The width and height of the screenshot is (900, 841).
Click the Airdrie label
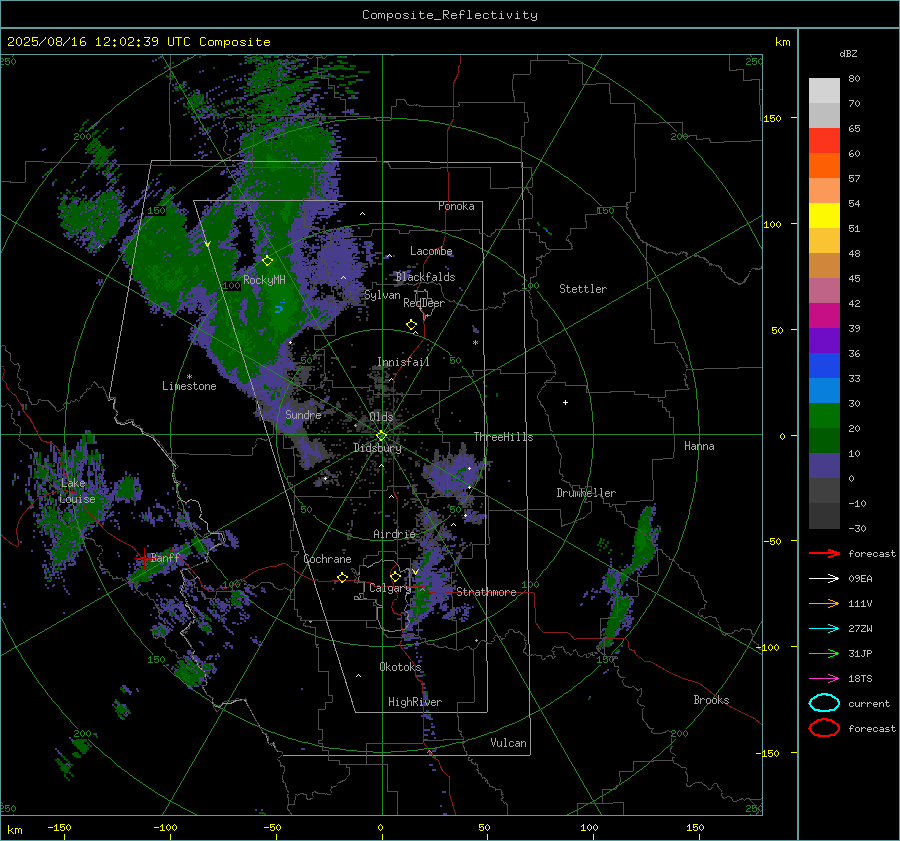394,534
